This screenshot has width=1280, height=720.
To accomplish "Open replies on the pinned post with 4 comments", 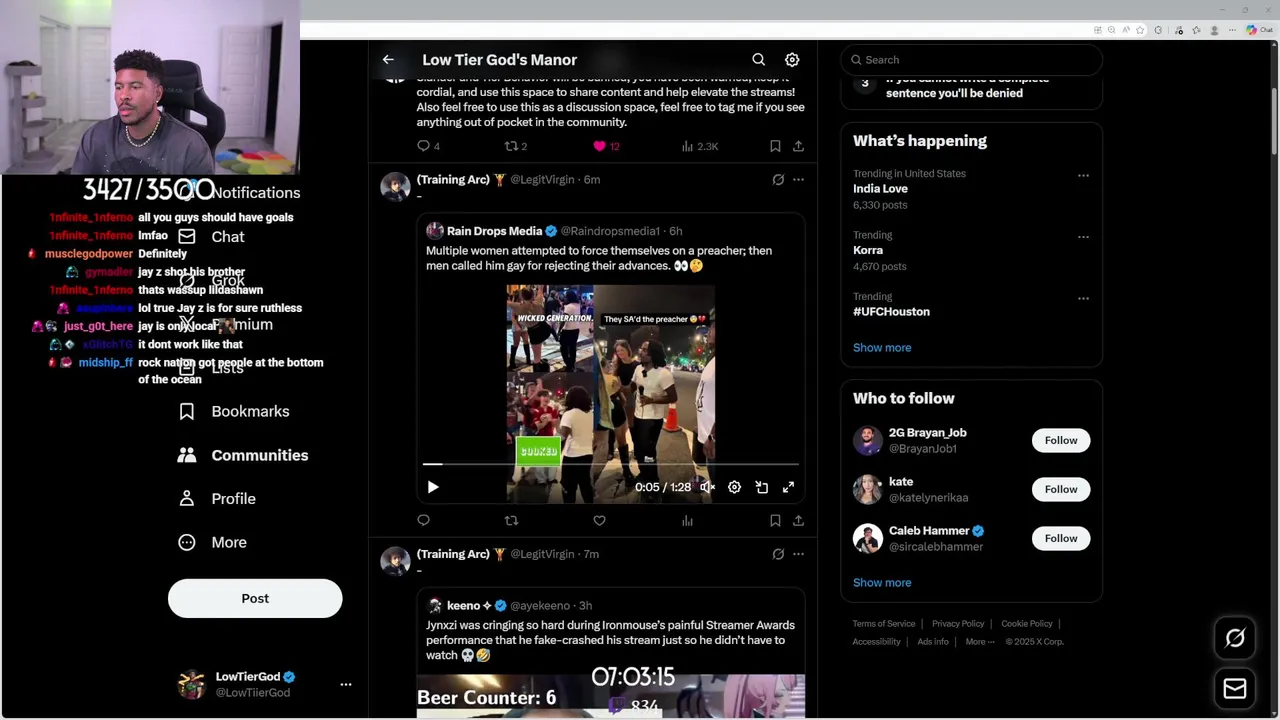I will 428,146.
